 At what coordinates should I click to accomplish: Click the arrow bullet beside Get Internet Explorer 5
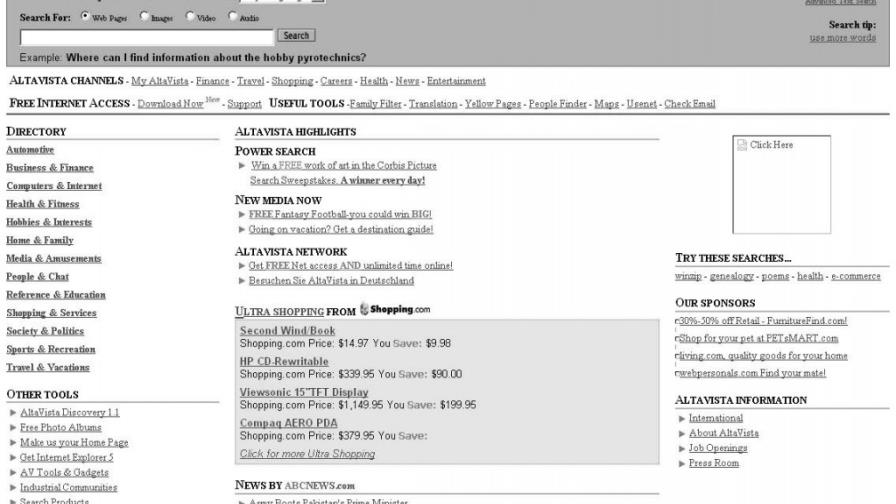point(13,457)
